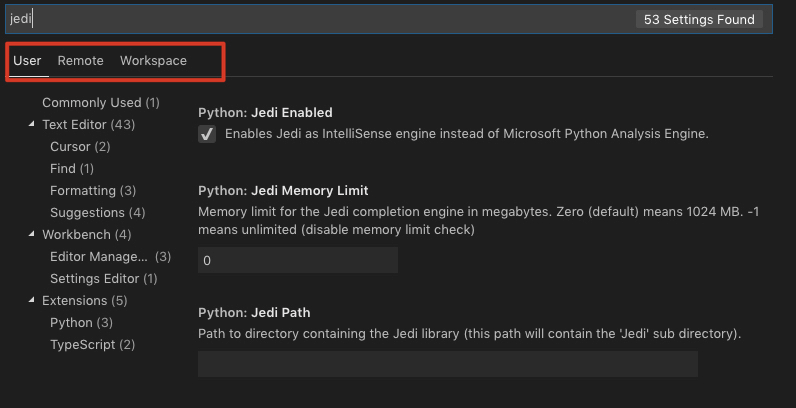Uncheck the Jedi Enabled checkbox
Viewport: 796px width, 408px height.
207,134
